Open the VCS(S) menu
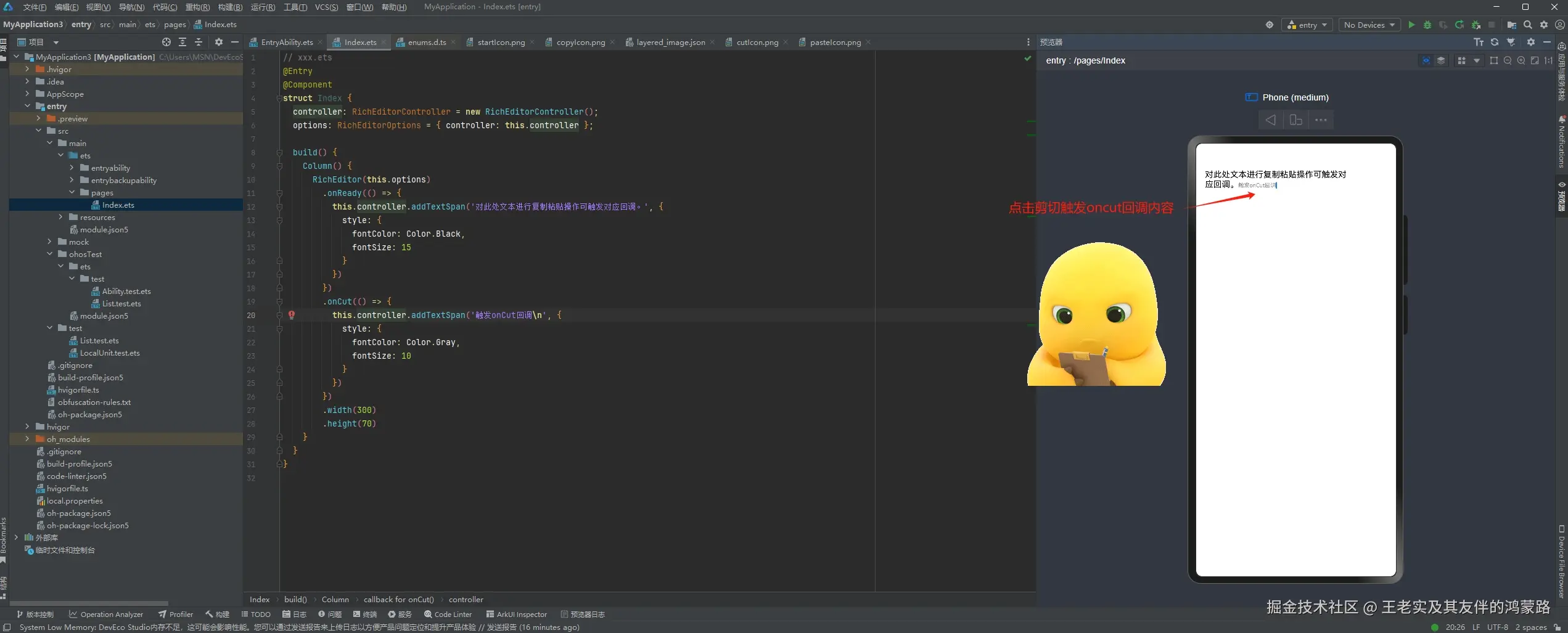Image resolution: width=1568 pixels, height=633 pixels. [326, 7]
